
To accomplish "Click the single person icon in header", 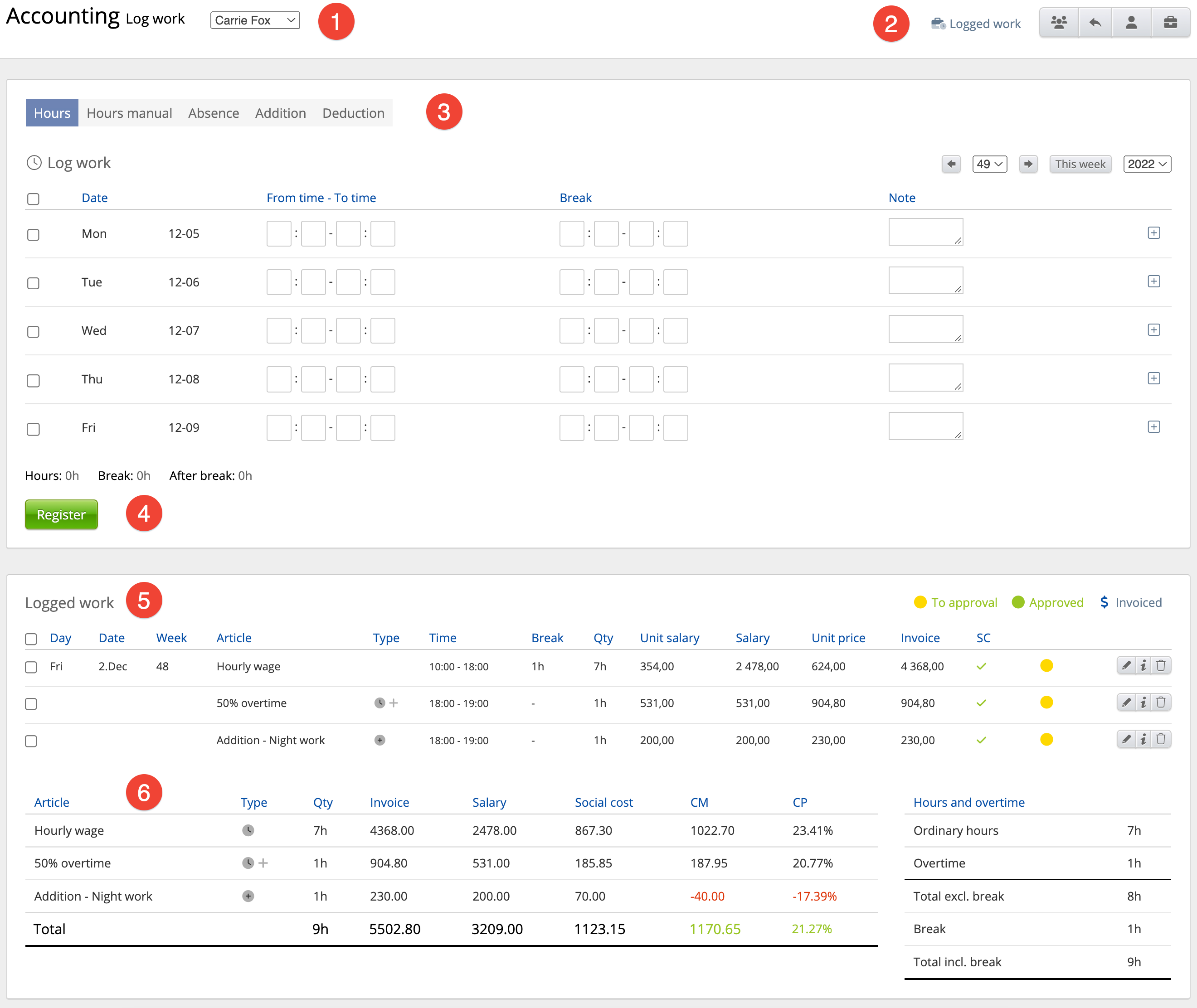I will [x=1131, y=23].
